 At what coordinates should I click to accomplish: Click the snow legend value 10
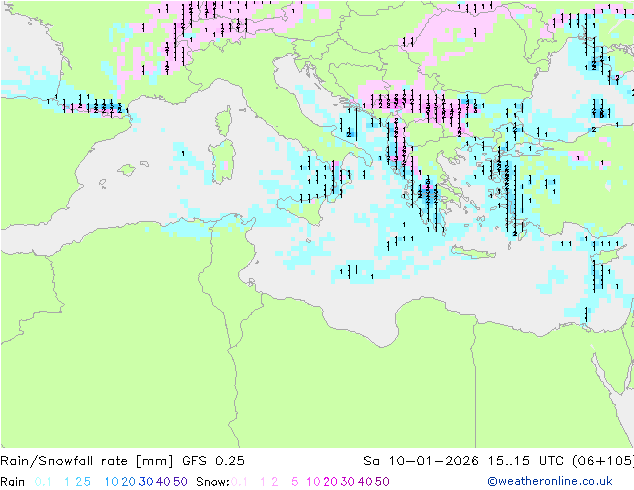(313, 482)
